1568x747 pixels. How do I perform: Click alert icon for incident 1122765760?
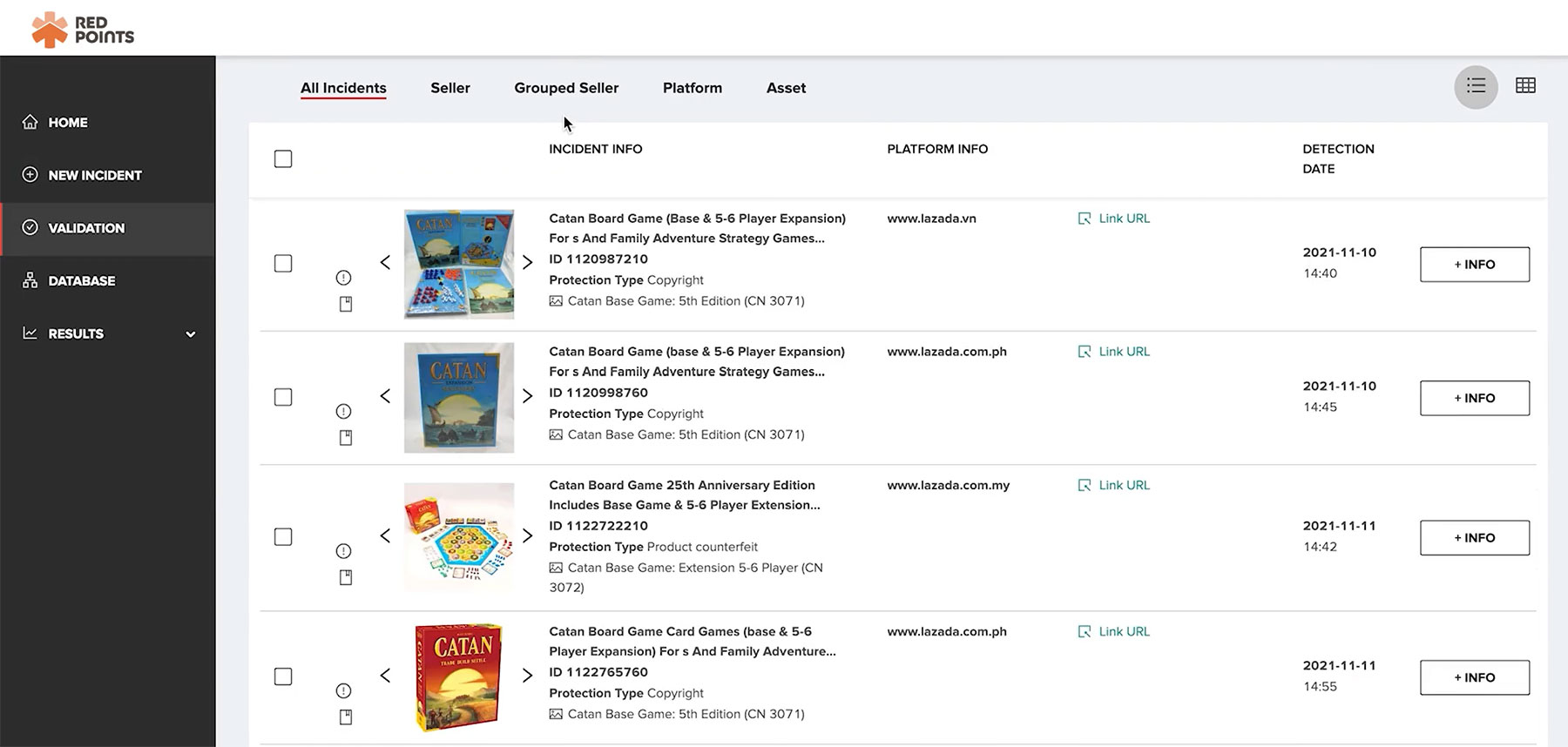pyautogui.click(x=344, y=691)
